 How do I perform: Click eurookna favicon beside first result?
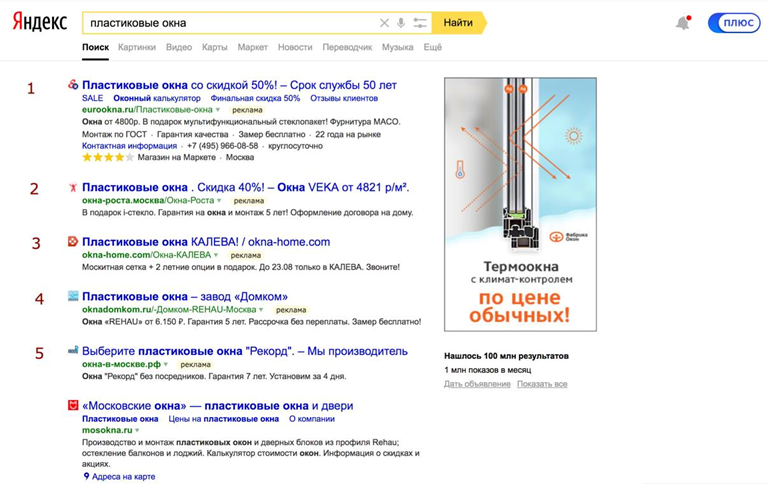[73, 84]
